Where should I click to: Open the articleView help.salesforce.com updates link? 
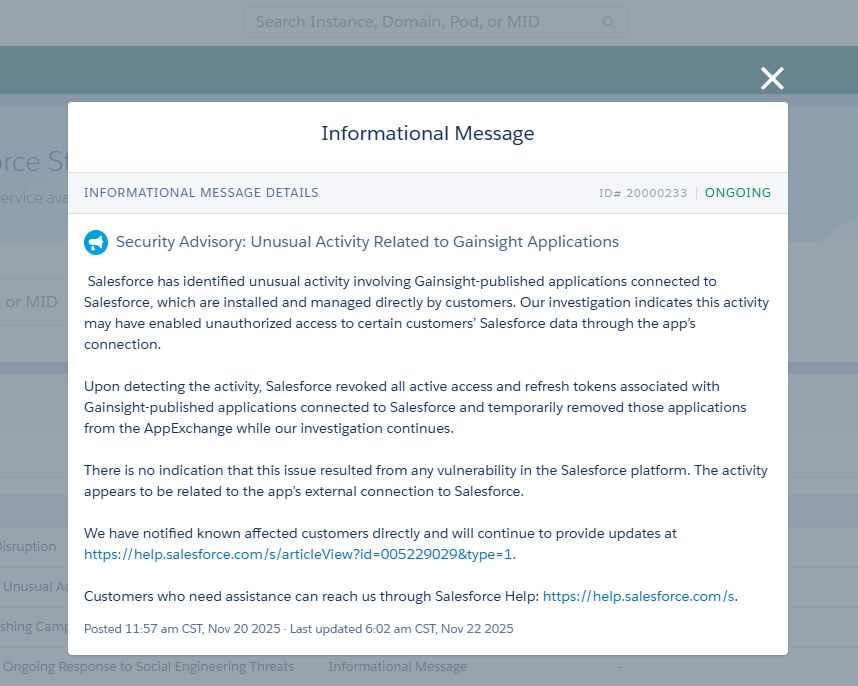pos(299,554)
